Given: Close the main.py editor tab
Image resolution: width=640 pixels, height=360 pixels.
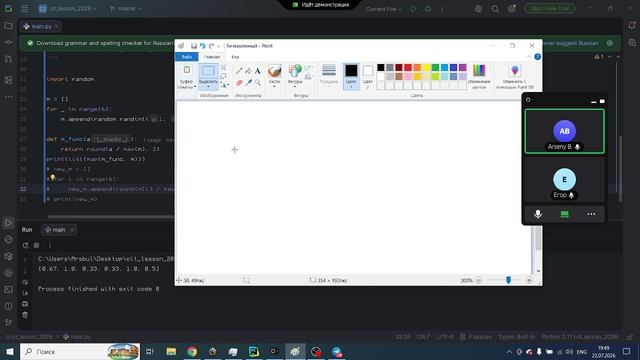Looking at the screenshot, I should (56, 27).
